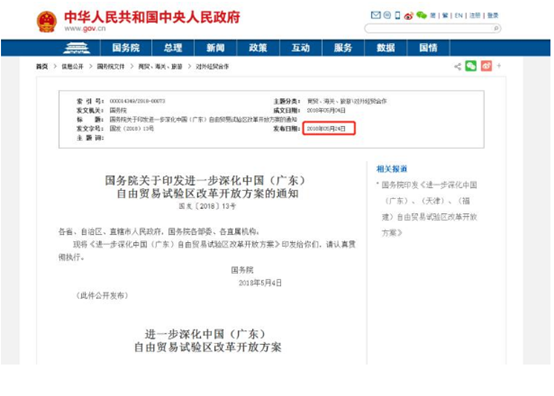Click the national emblem logo
This screenshot has height=396, width=554.
(x=47, y=22)
